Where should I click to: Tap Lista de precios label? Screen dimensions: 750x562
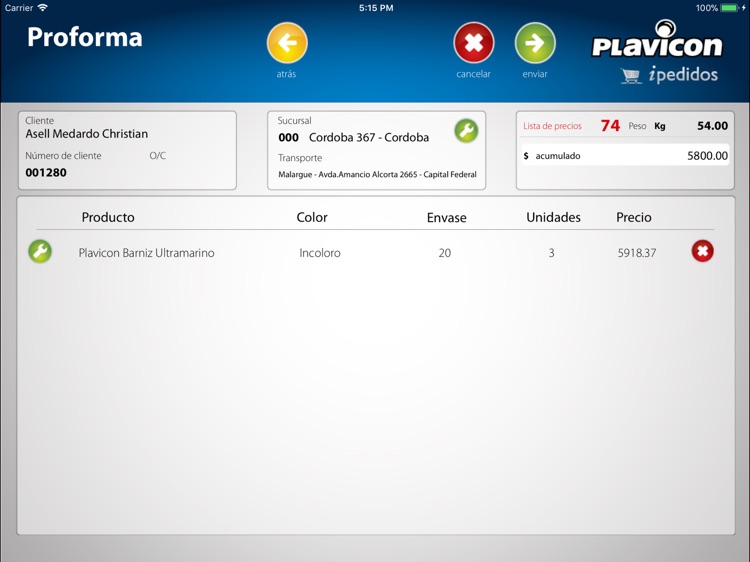coord(552,126)
